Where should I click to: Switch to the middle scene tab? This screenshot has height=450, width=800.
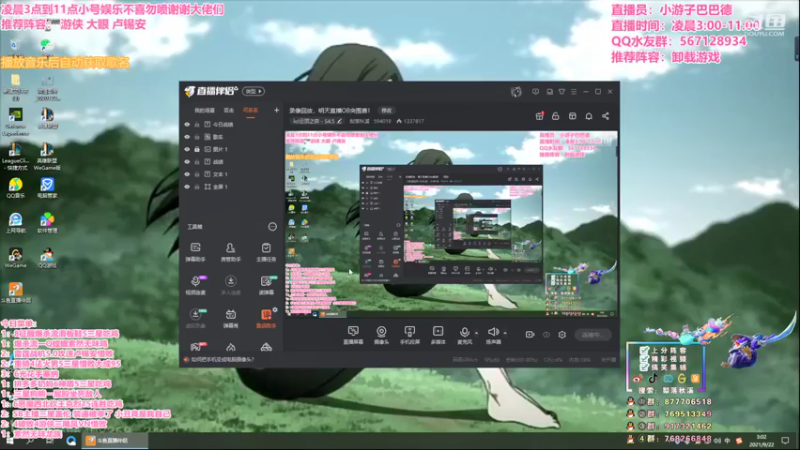(229, 110)
